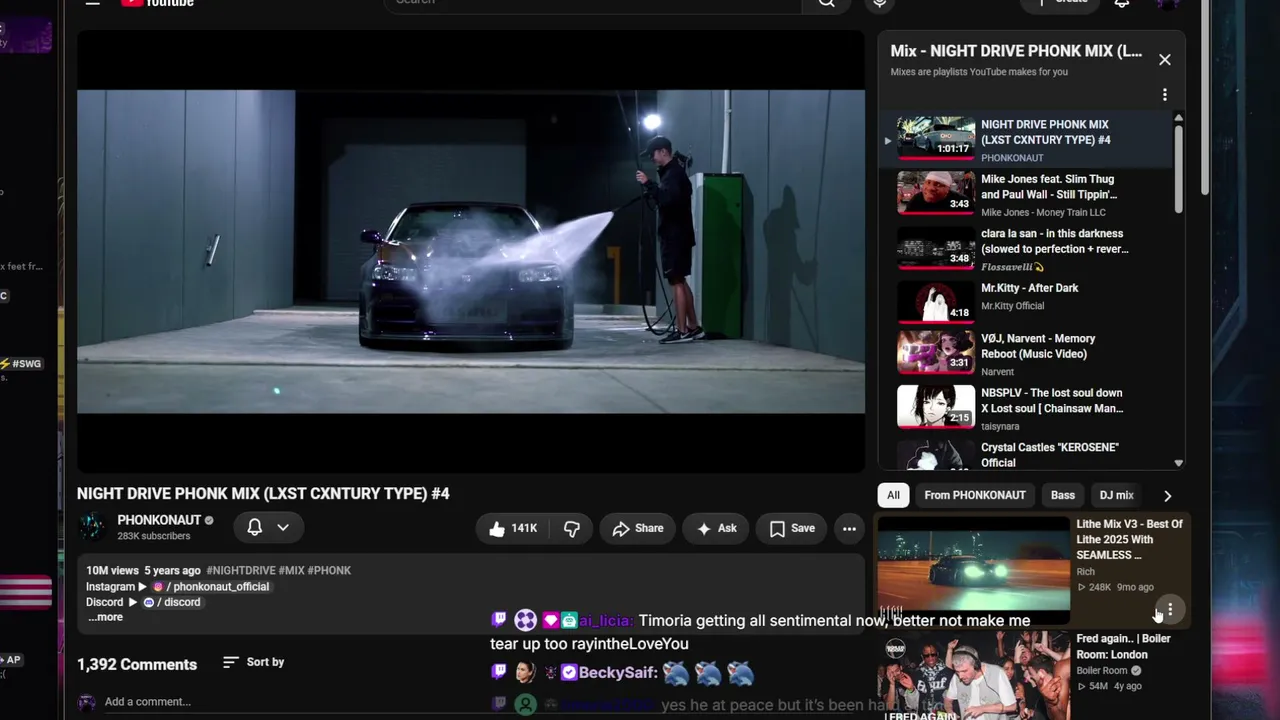The height and width of the screenshot is (720, 1280).
Task: Share this video
Action: (638, 529)
